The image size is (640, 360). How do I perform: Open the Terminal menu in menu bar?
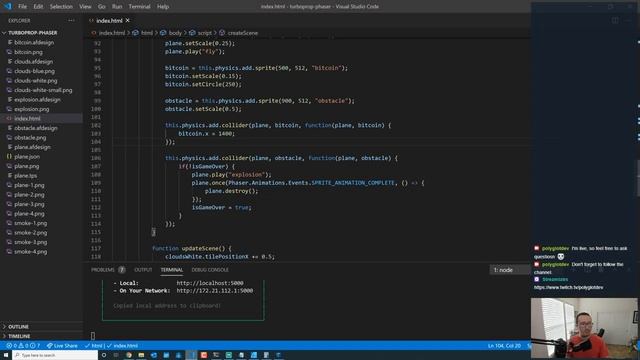pyautogui.click(x=140, y=7)
